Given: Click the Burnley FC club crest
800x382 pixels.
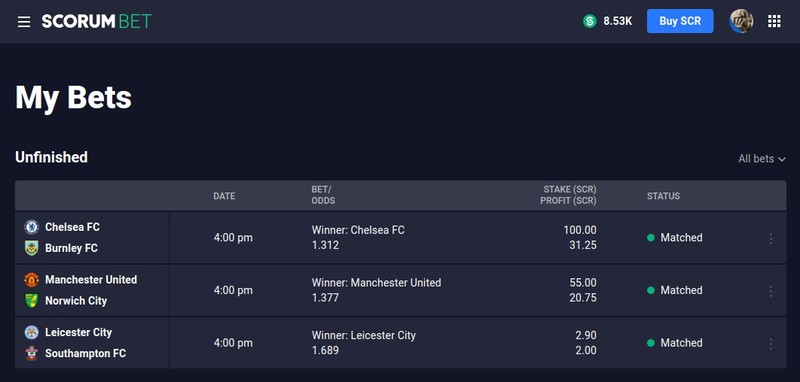Looking at the screenshot, I should [32, 248].
